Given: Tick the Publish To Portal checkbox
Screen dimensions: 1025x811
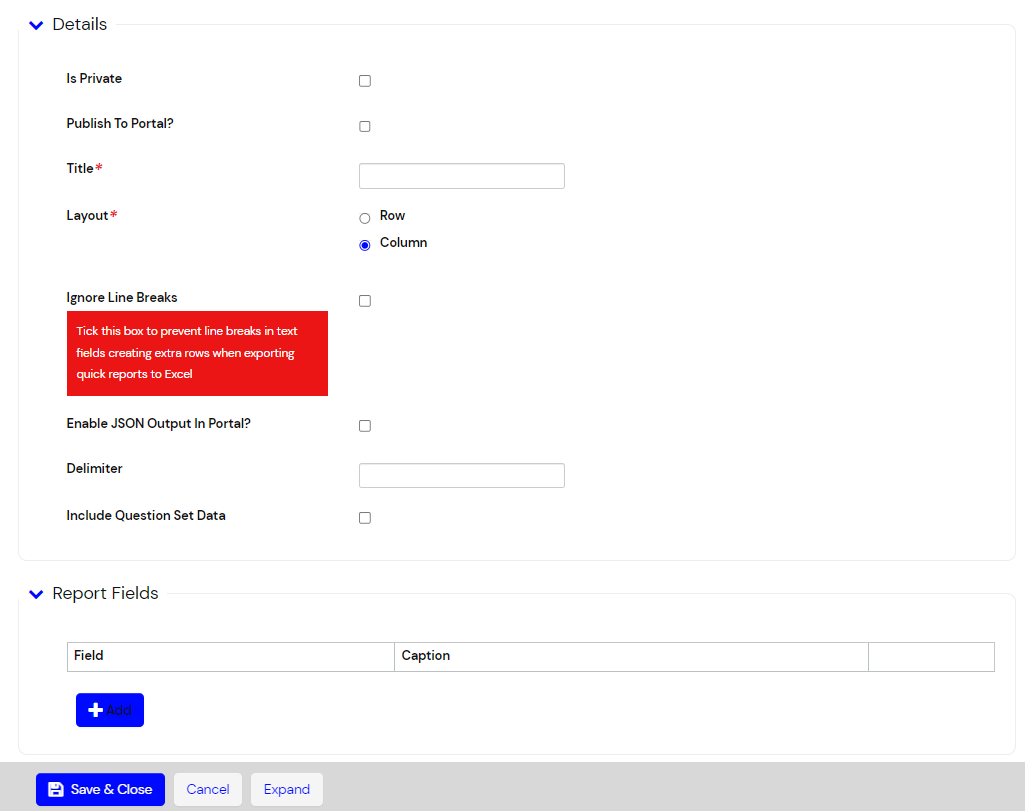Looking at the screenshot, I should [x=364, y=126].
